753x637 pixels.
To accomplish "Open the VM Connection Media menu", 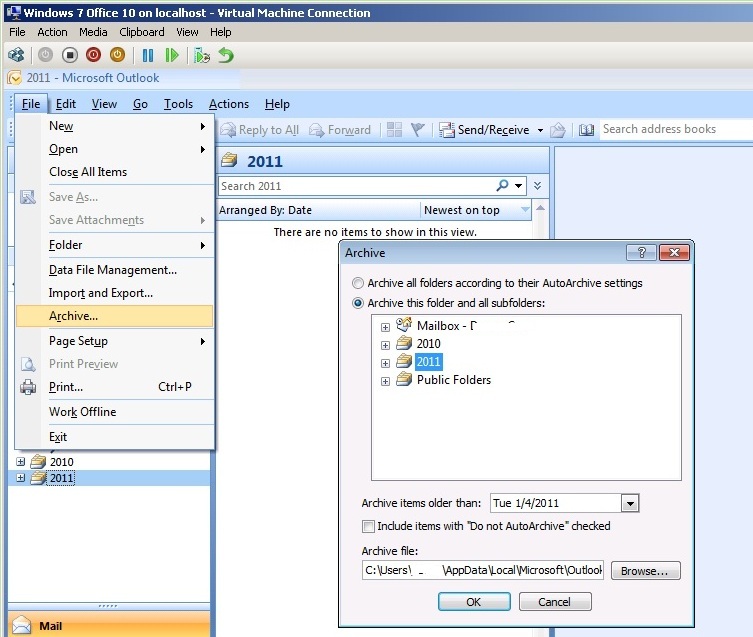I will click(93, 32).
